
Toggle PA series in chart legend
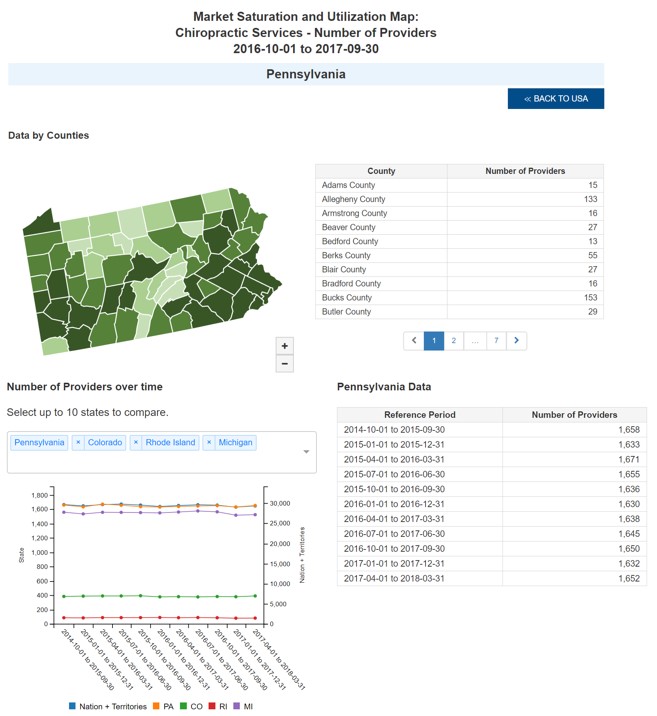[164, 706]
